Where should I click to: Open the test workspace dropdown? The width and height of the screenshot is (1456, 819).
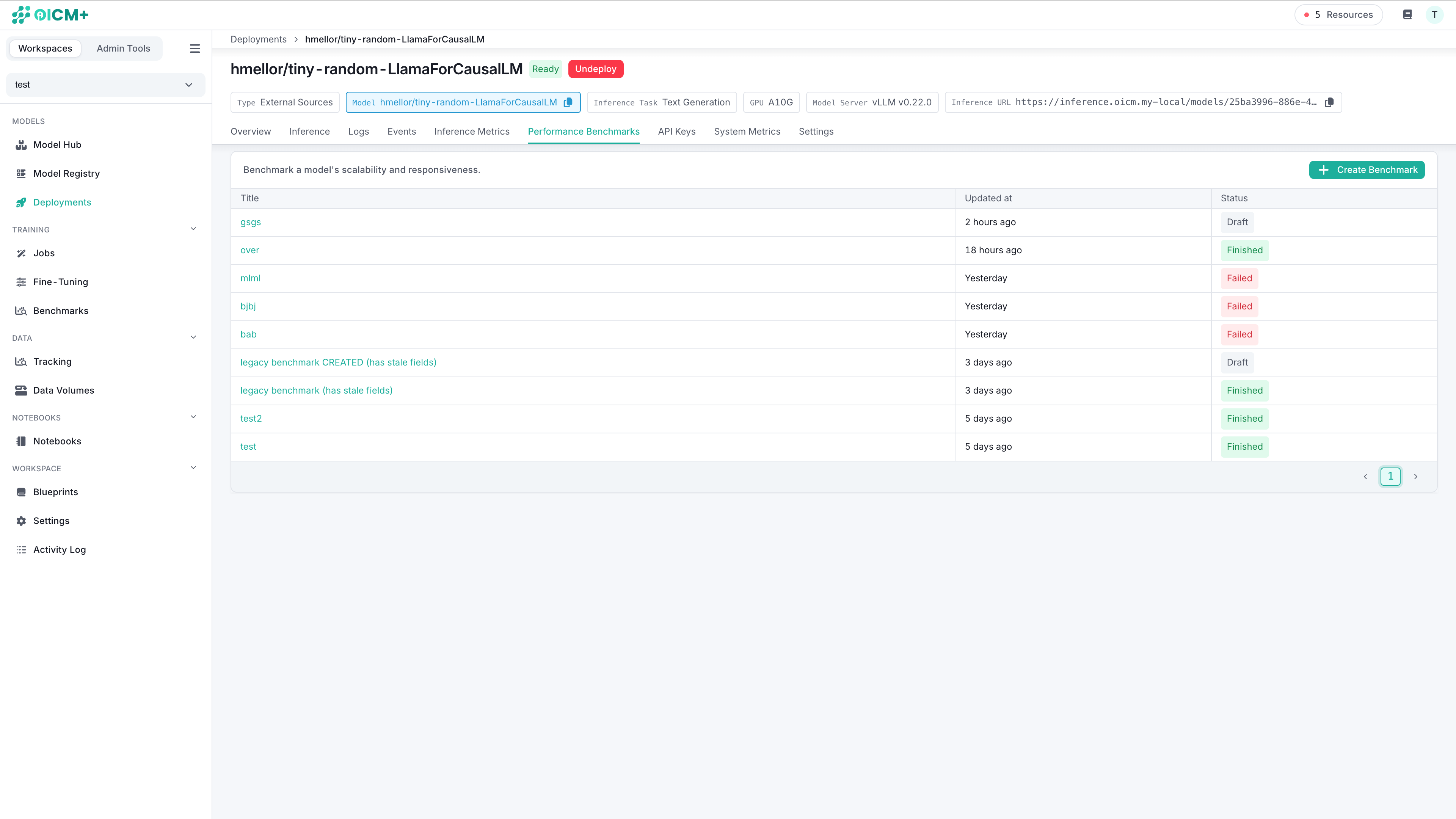coord(106,85)
